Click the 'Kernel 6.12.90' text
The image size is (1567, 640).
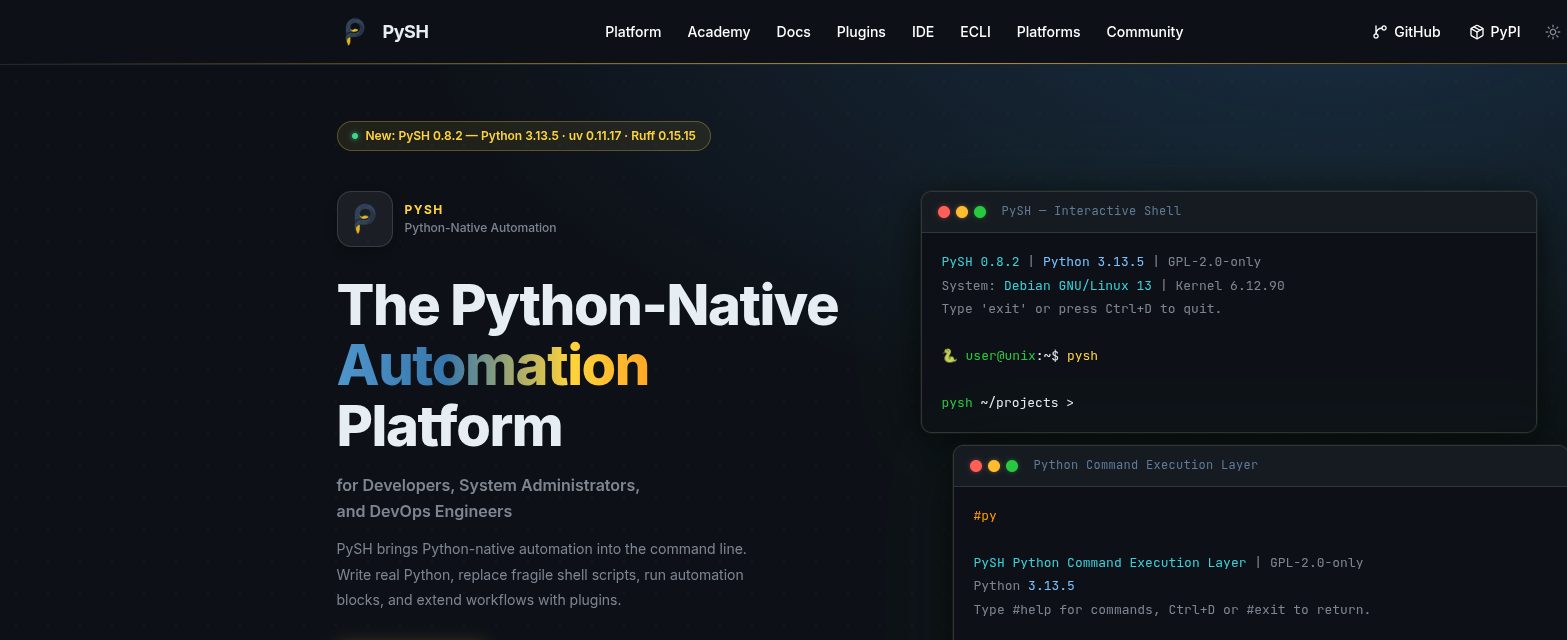tap(1230, 286)
